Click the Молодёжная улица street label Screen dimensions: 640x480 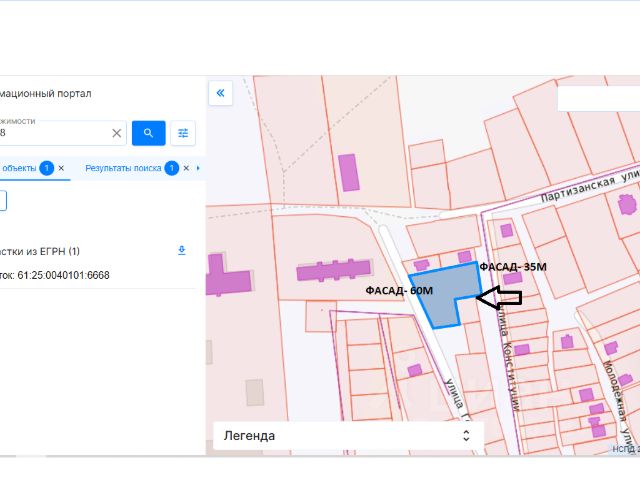click(620, 403)
